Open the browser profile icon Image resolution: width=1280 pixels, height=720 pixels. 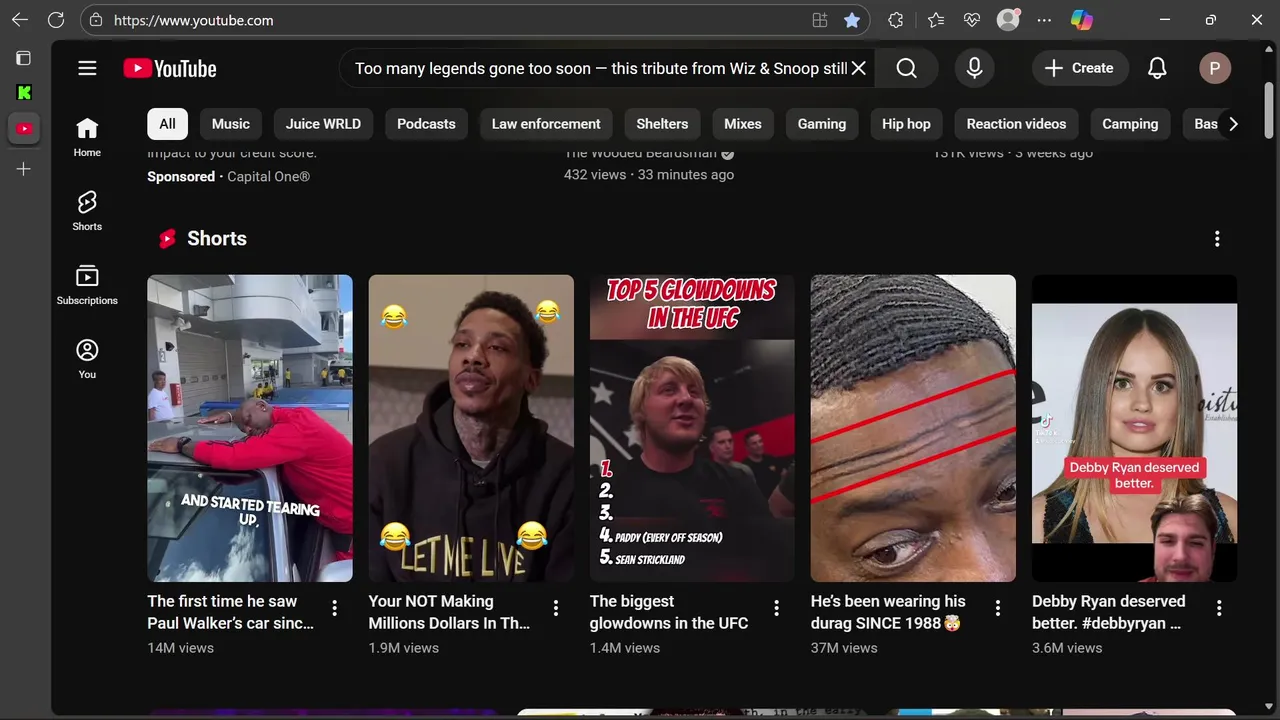tap(1008, 20)
